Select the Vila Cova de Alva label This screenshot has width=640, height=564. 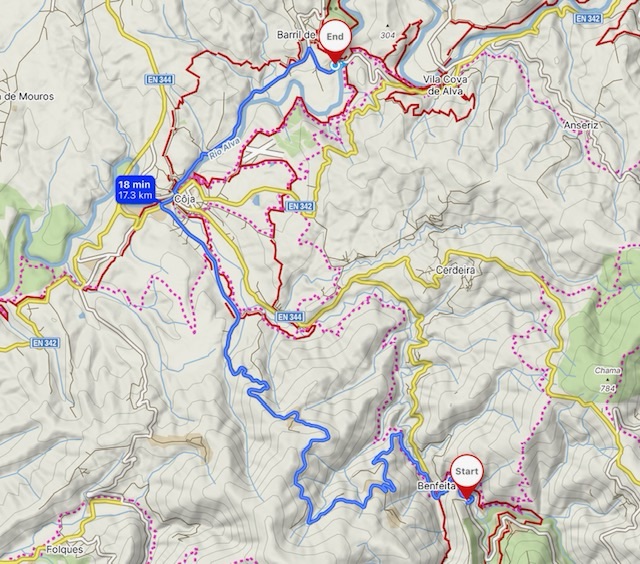pos(445,85)
